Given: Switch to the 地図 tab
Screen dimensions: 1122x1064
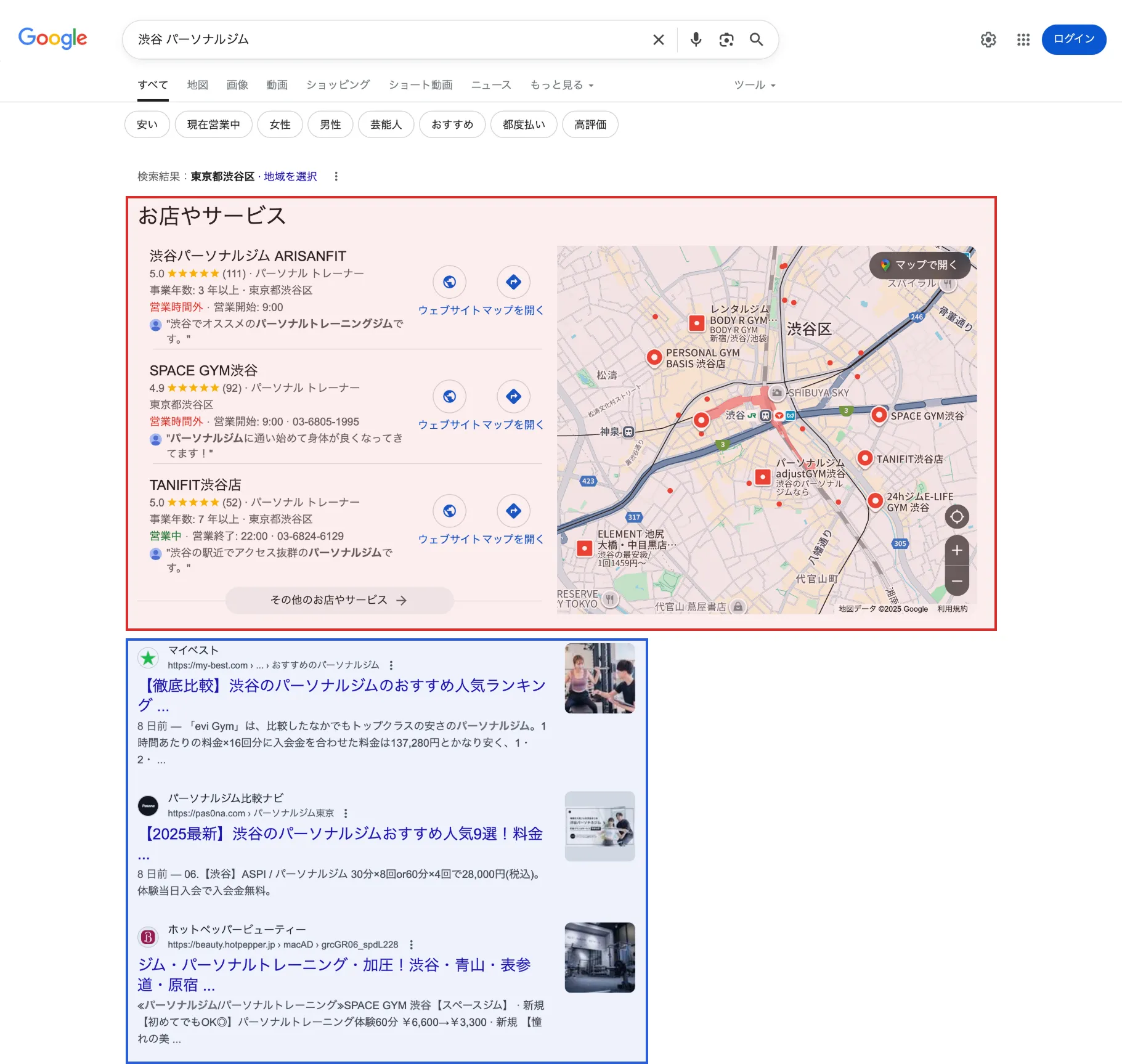Looking at the screenshot, I should tap(198, 85).
